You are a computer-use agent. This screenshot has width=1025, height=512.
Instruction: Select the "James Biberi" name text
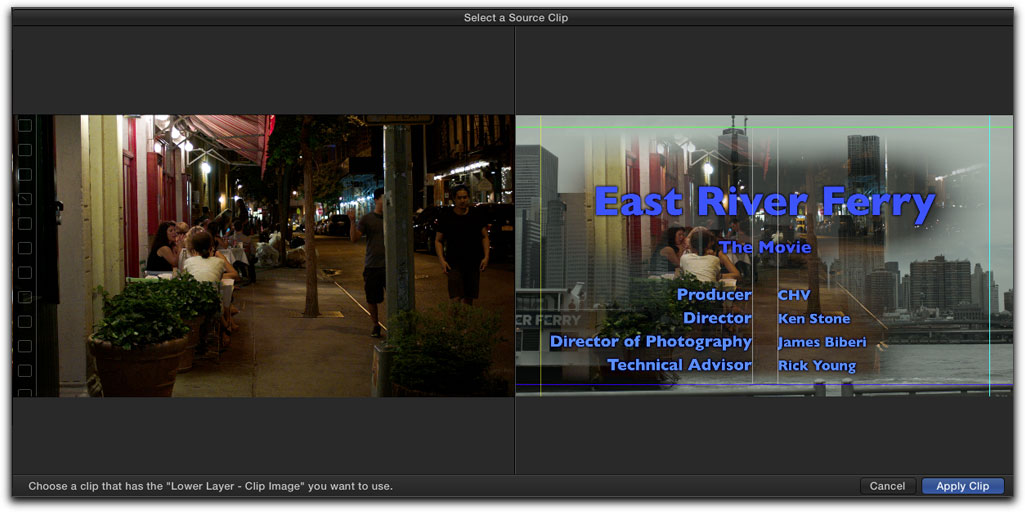(x=822, y=342)
